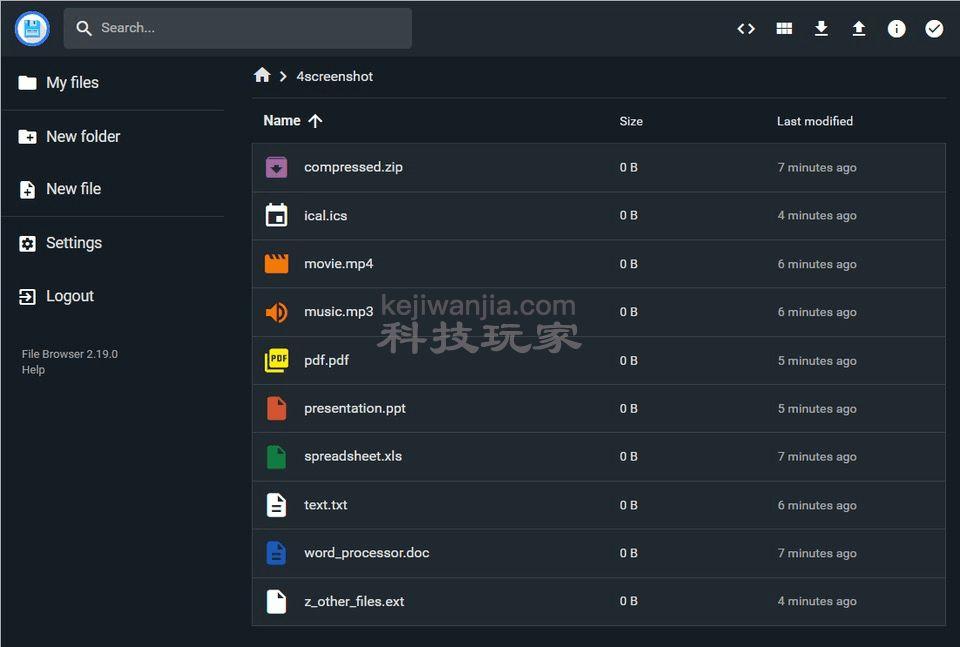Navigate home using the breadcrumb house icon
Screen dimensions: 960x647
tap(262, 75)
